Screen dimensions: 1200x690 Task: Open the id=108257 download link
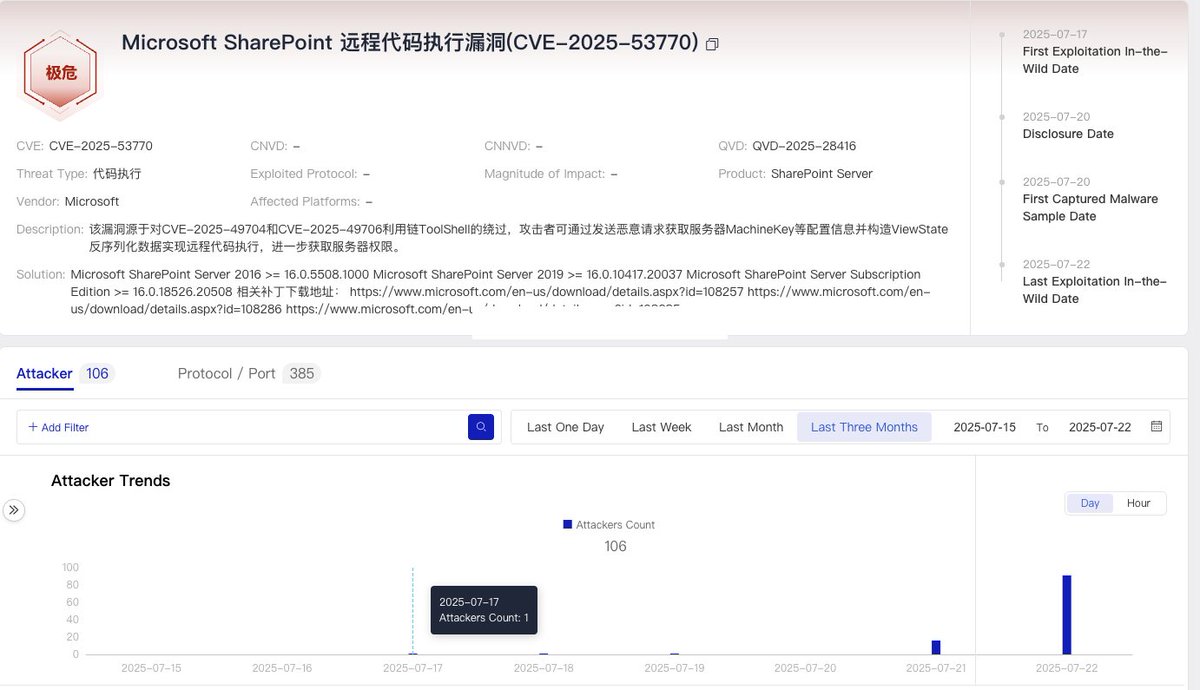tap(545, 292)
